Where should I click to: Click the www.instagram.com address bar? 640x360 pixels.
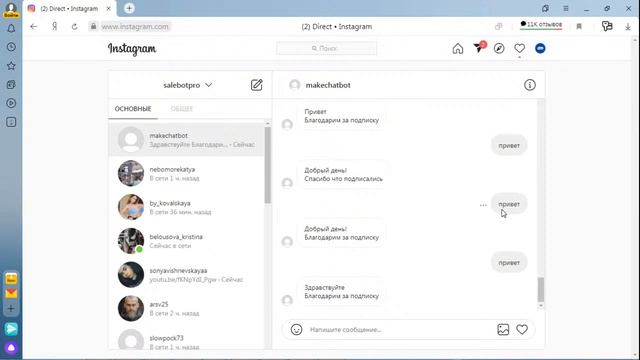pos(135,27)
